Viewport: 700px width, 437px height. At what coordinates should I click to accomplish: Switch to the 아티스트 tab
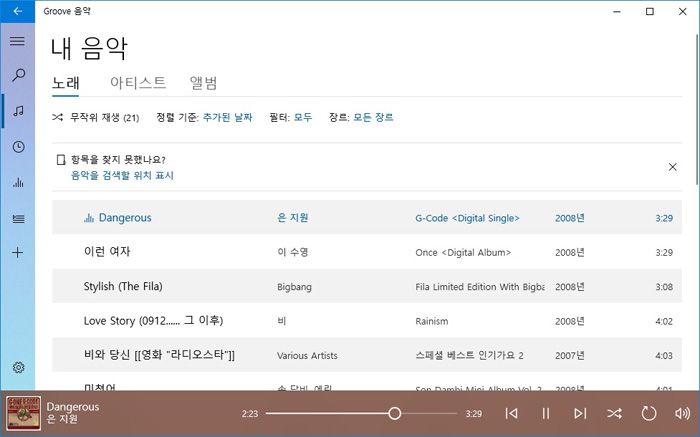(x=138, y=83)
